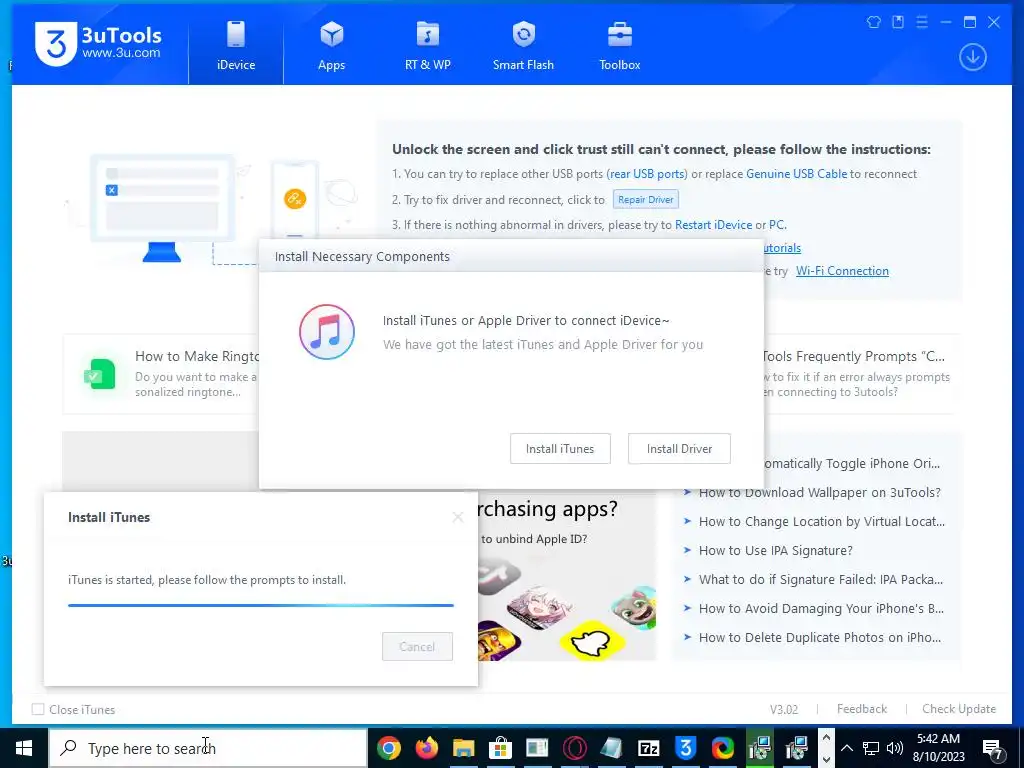The height and width of the screenshot is (768, 1024).
Task: Click the PC link
Action: pos(776,225)
